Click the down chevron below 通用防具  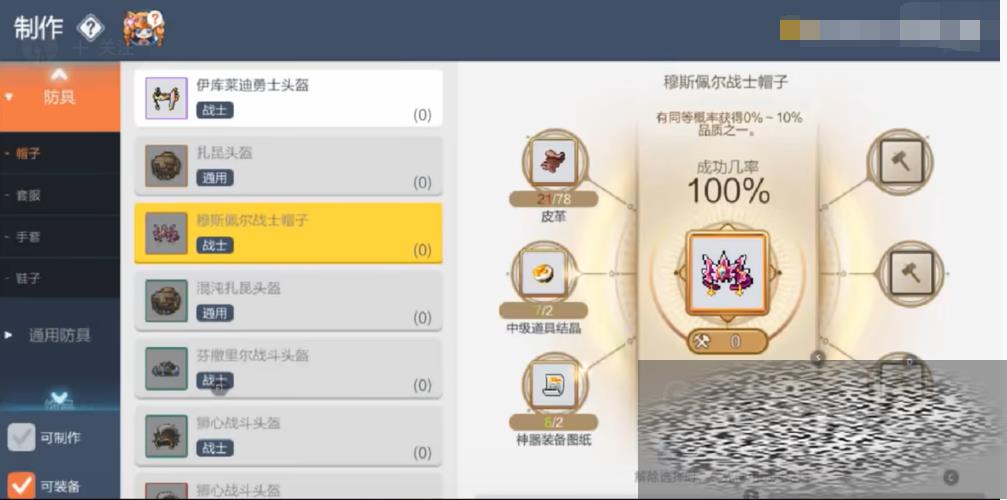59,395
